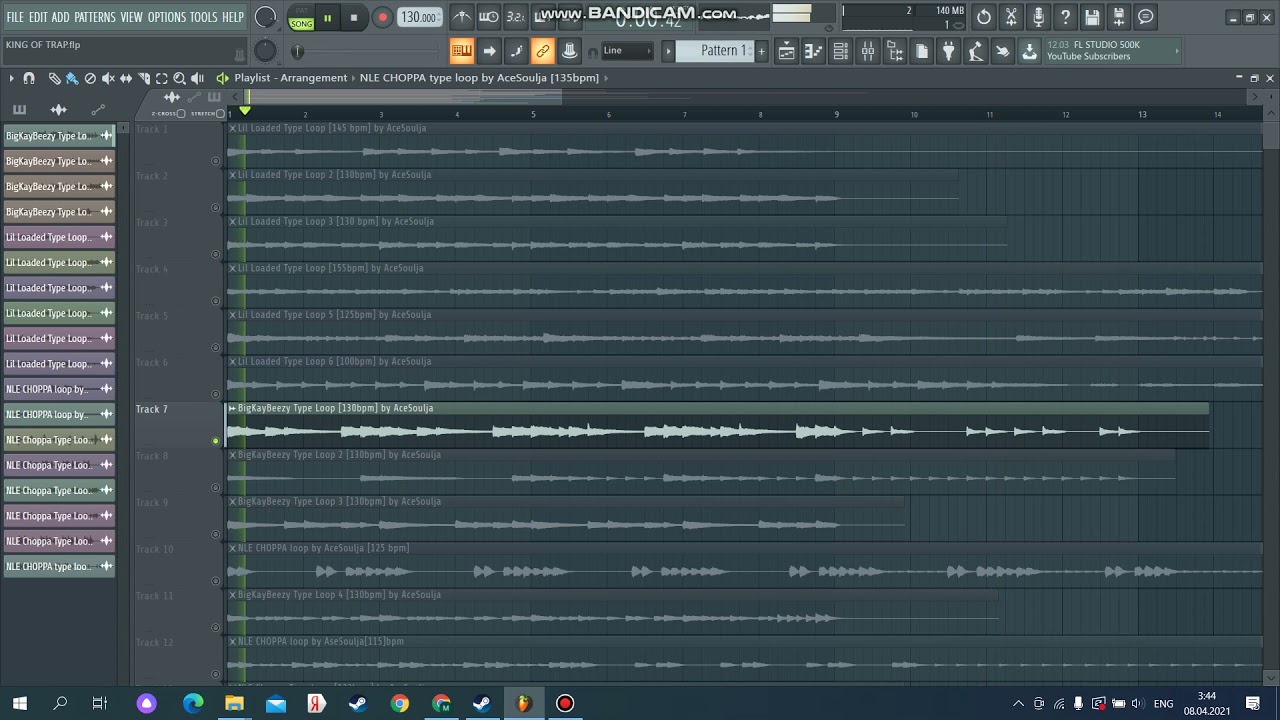Toggle the 3-2-1 countdown before recording
The height and width of the screenshot is (720, 1280).
click(x=515, y=17)
